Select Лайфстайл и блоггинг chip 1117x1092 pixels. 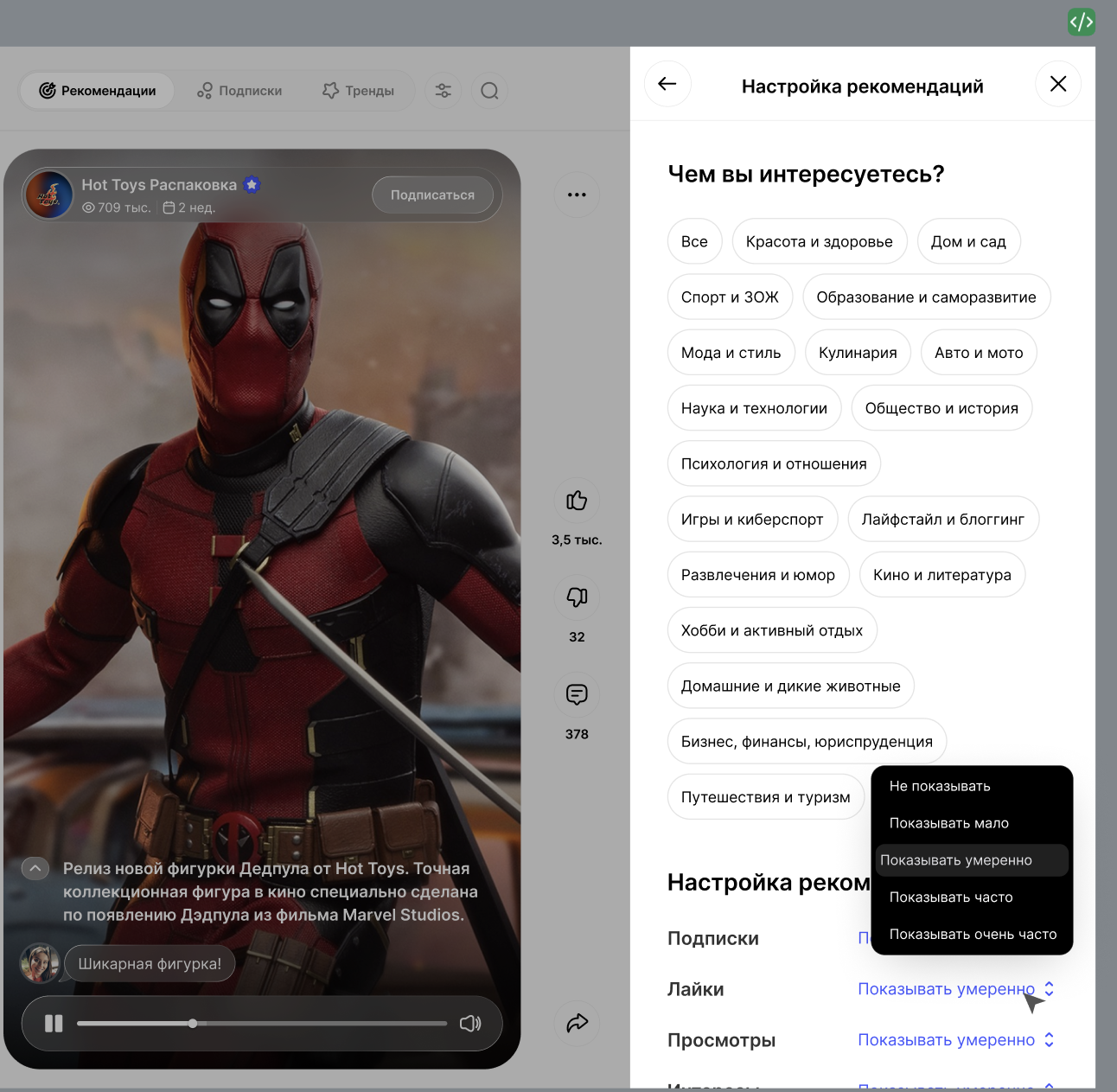point(943,520)
